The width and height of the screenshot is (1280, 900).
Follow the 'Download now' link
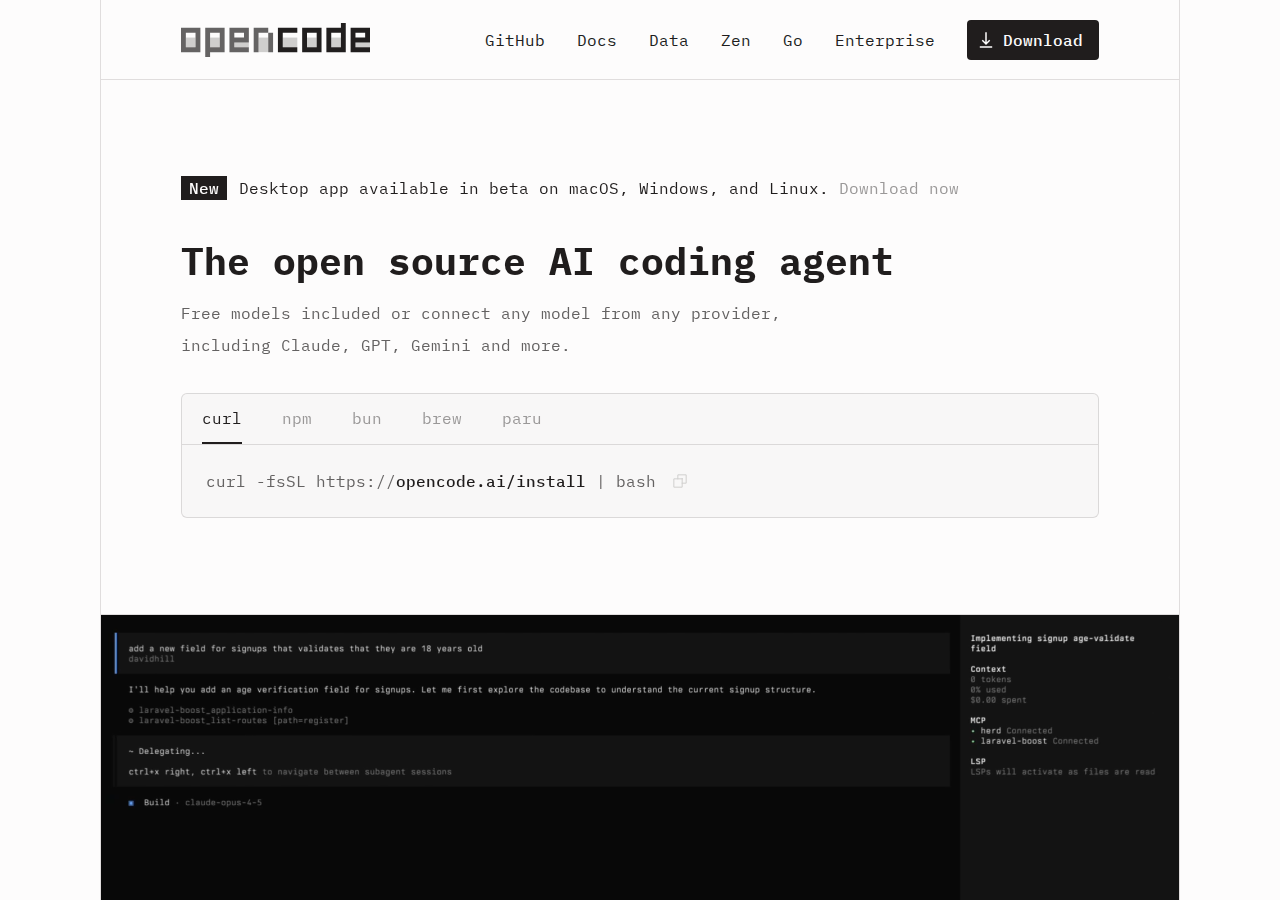coord(899,188)
